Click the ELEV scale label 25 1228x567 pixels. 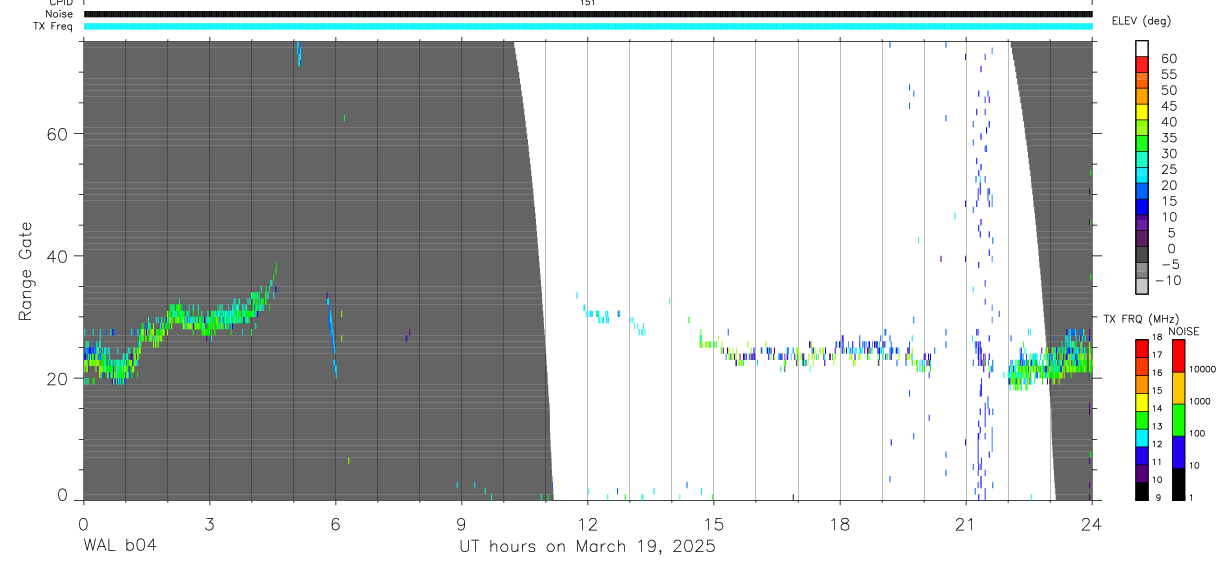click(1168, 170)
